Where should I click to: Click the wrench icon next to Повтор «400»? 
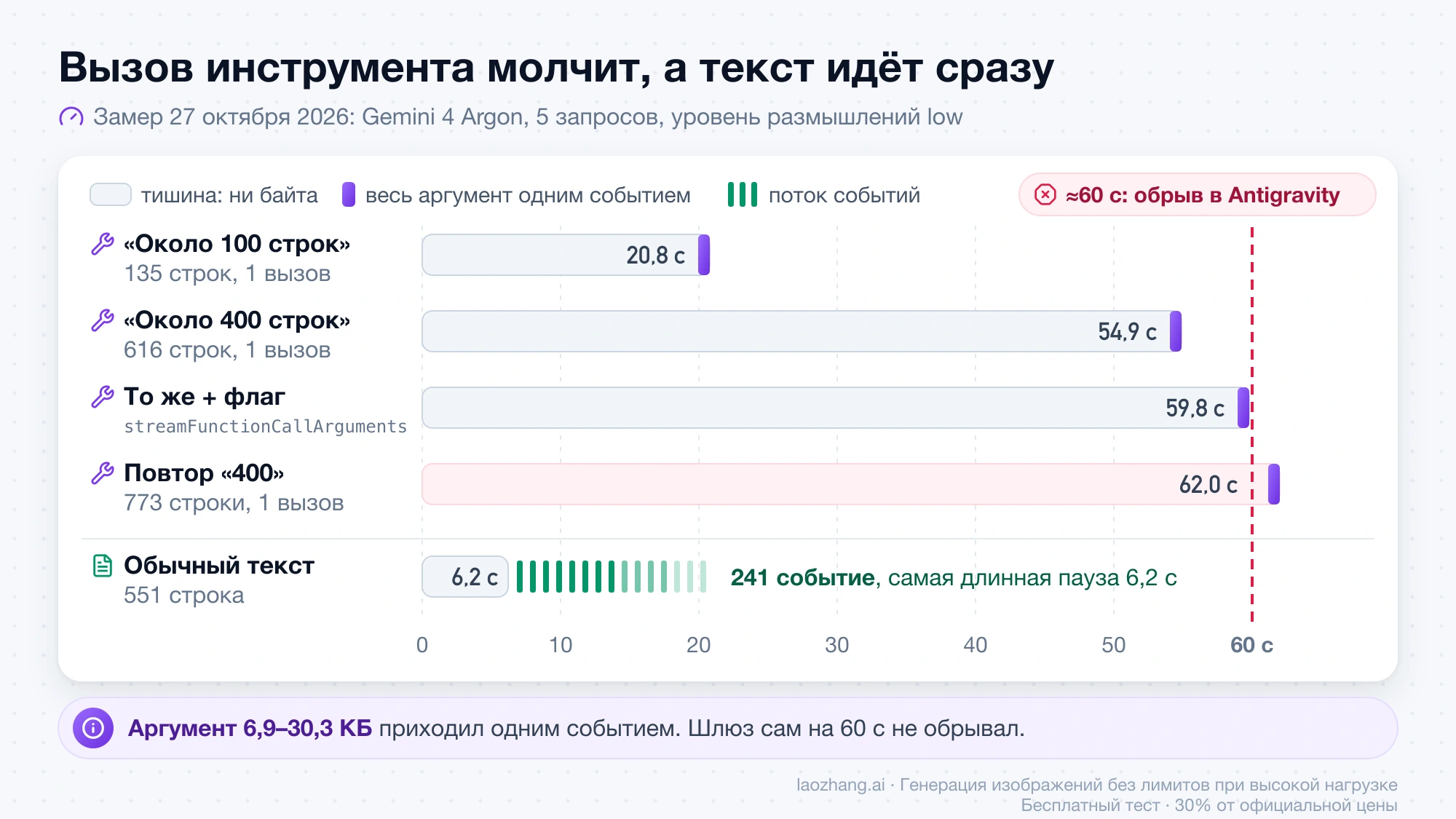103,473
